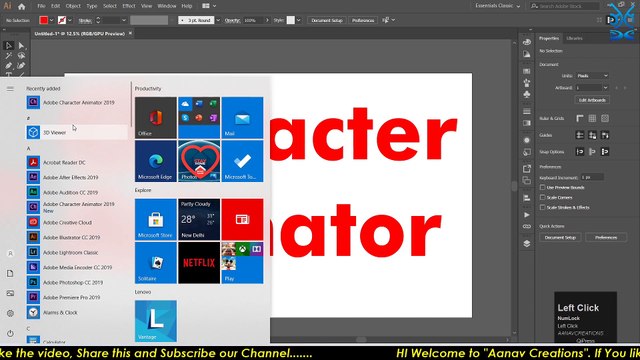Click the Start menu Power icon
640x360 pixels.
(x=10, y=333)
